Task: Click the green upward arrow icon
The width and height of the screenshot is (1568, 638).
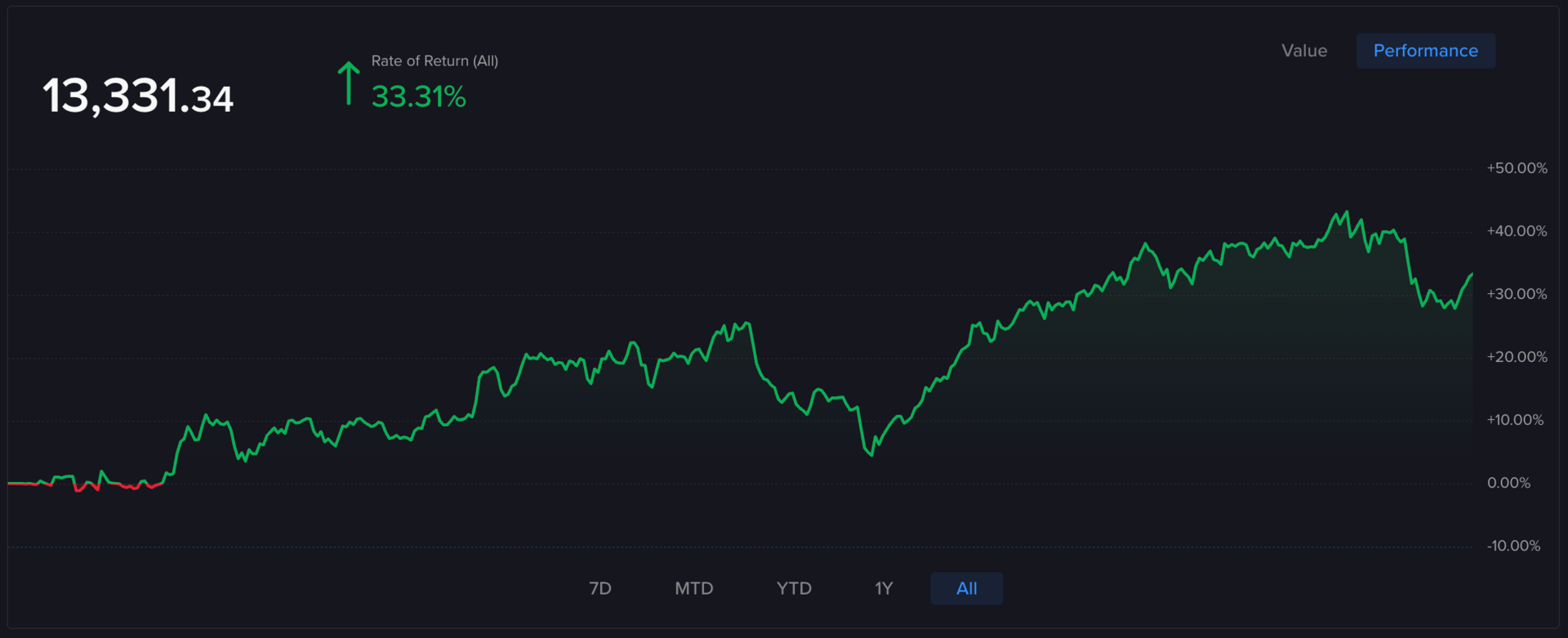Action: click(349, 83)
